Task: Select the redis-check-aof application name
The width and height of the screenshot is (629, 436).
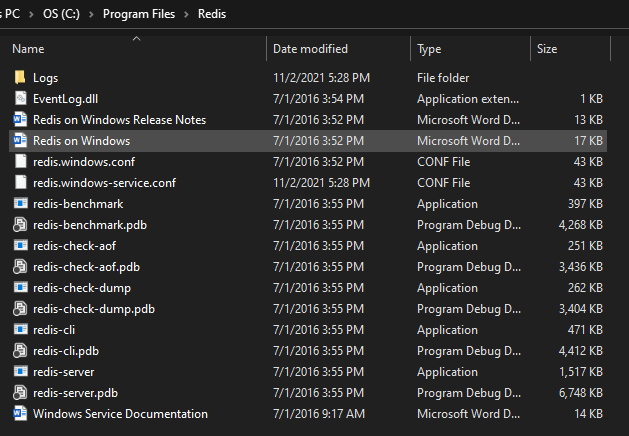Action: (74, 246)
